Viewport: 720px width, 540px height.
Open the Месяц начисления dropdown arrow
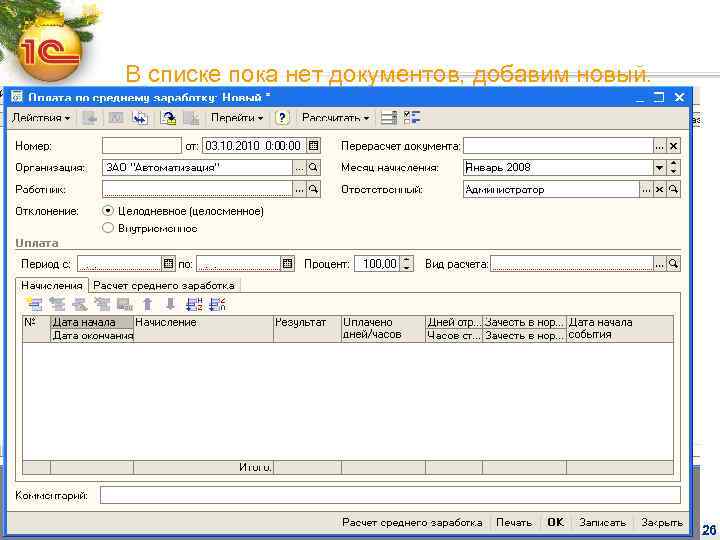tap(659, 168)
